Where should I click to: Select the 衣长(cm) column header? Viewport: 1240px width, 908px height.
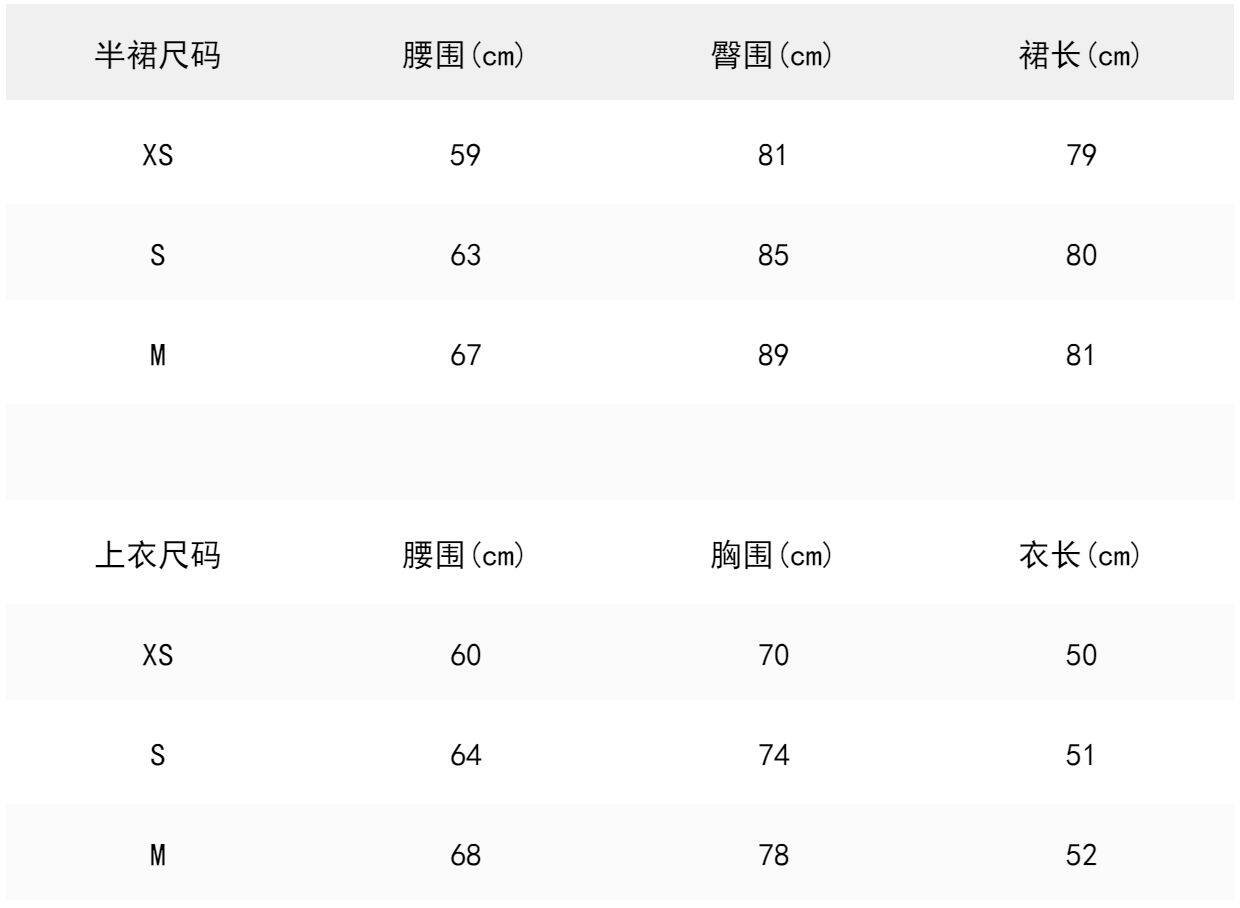[x=1079, y=557]
